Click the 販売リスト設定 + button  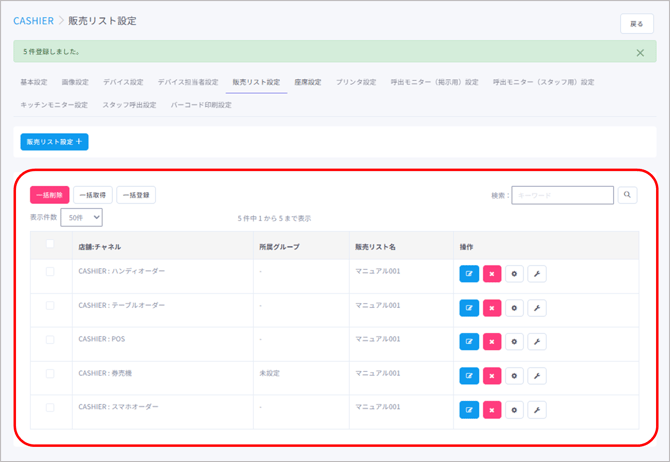(x=55, y=142)
